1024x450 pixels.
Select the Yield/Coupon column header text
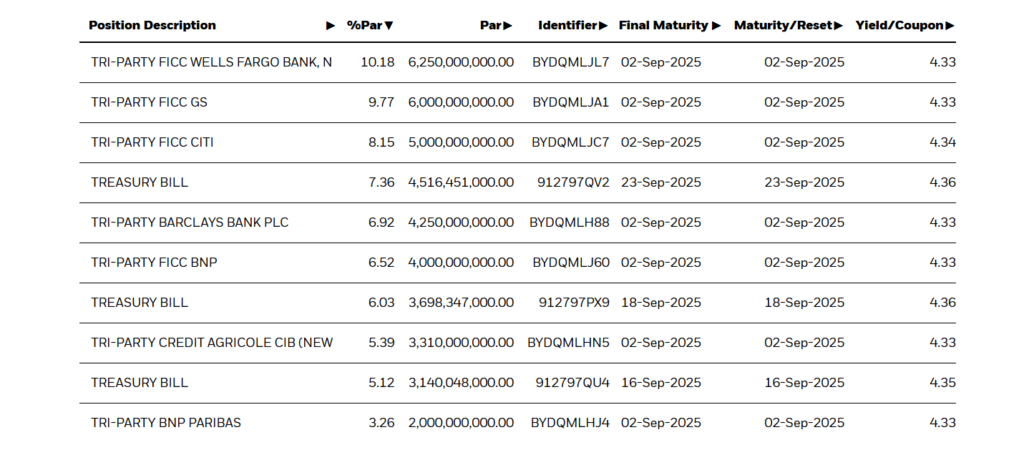[x=899, y=25]
